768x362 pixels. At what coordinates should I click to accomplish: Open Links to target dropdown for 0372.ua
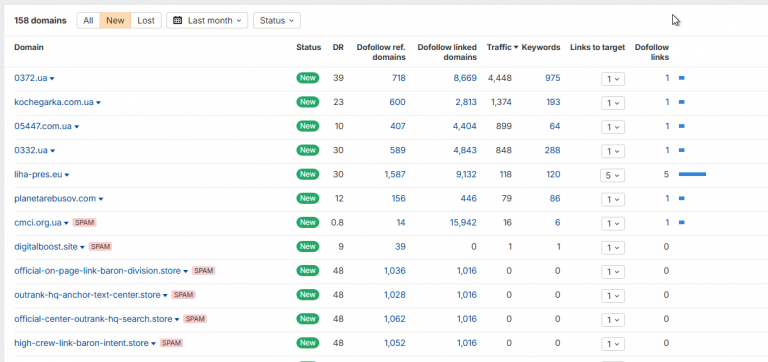click(613, 79)
